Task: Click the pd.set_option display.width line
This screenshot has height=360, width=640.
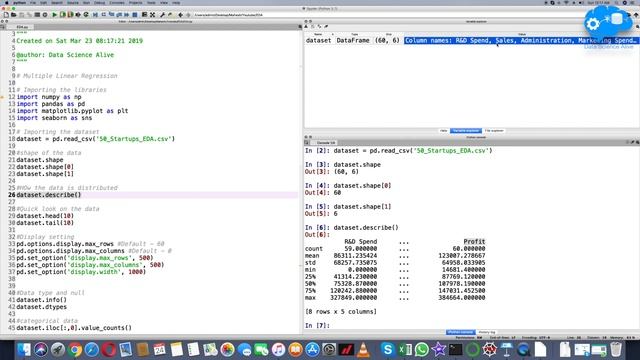Action: [x=81, y=272]
